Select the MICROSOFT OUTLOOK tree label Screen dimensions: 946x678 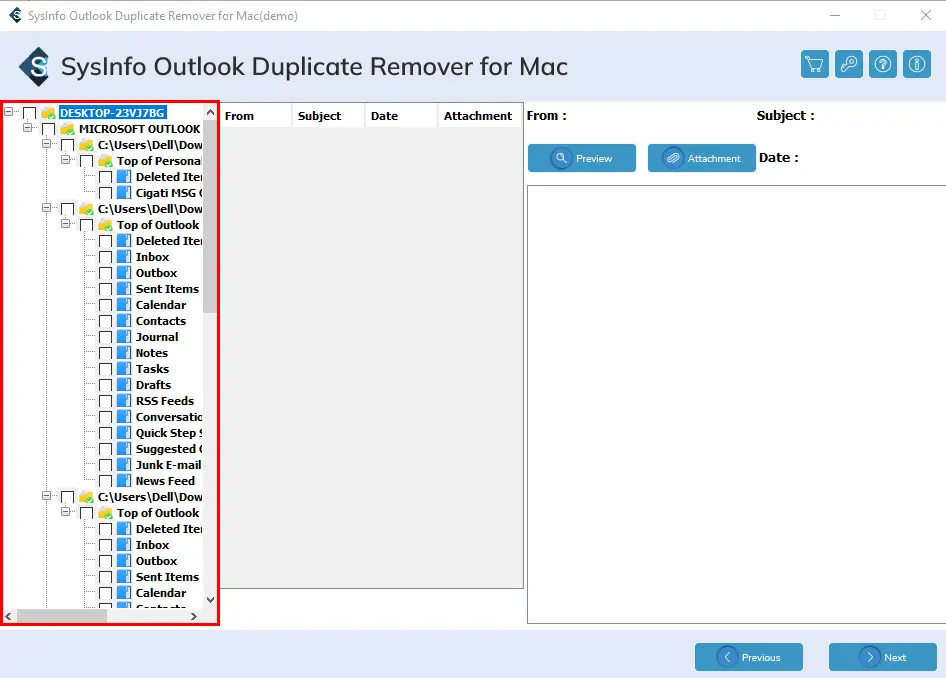(x=139, y=129)
